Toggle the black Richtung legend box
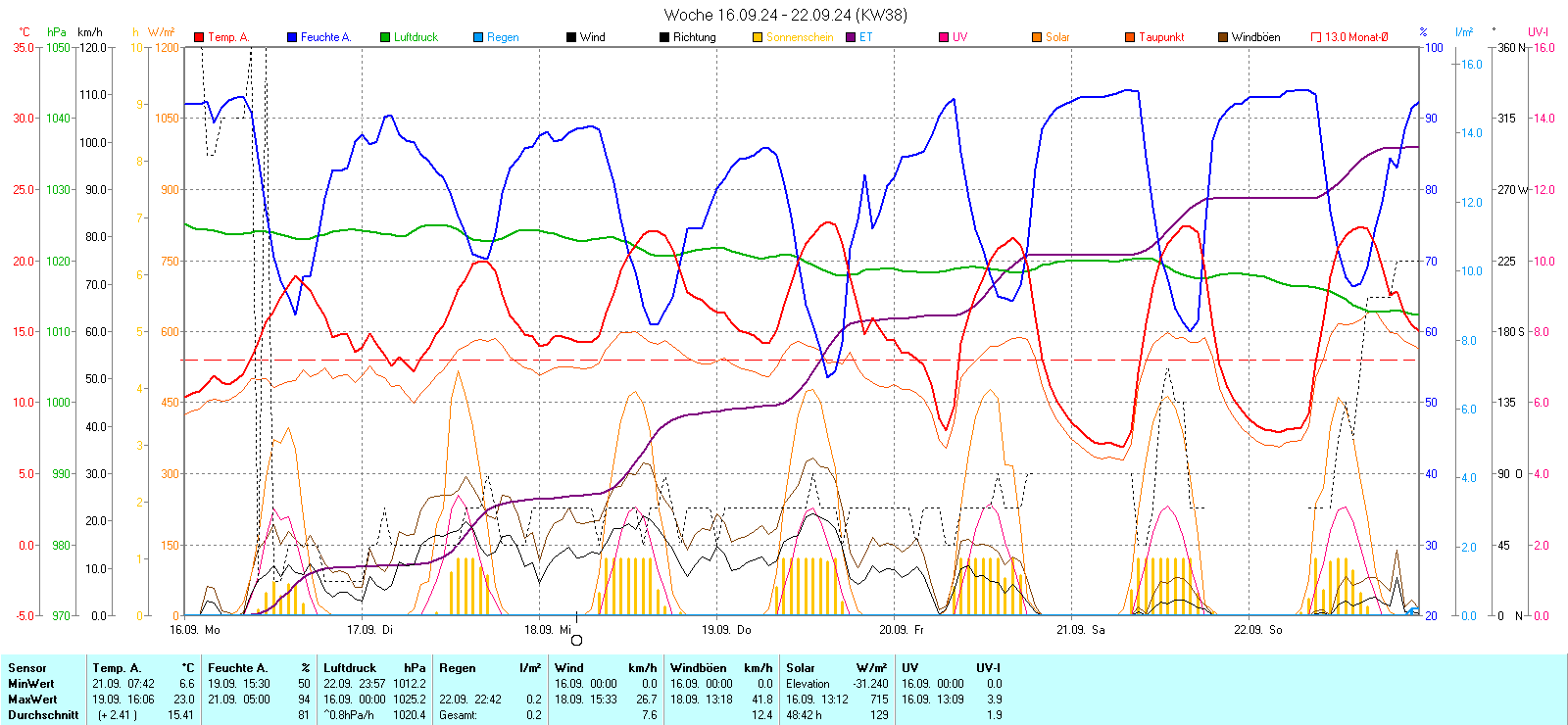1568x725 pixels. click(664, 37)
